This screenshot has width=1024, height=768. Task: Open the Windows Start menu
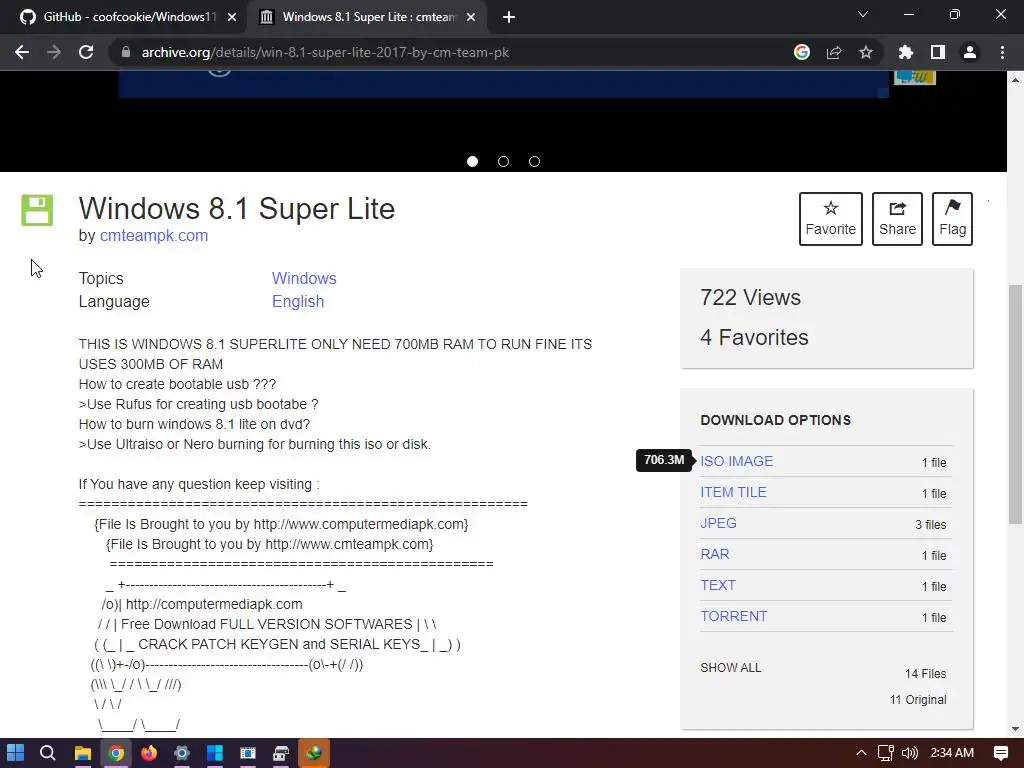(x=15, y=753)
